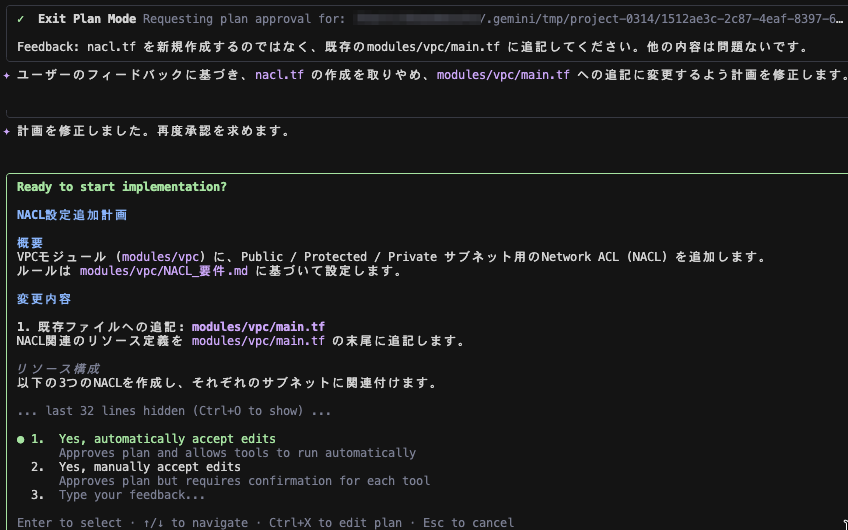The height and width of the screenshot is (530, 848).
Task: Click the NACL設定追加計画 plan title
Action: coord(72,215)
